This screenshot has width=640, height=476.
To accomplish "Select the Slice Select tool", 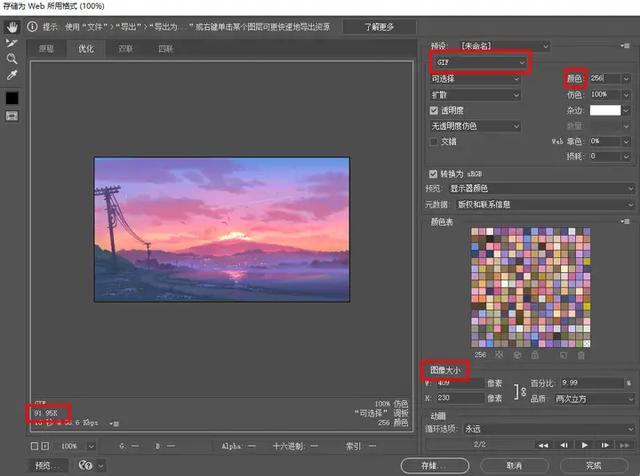I will 12,43.
